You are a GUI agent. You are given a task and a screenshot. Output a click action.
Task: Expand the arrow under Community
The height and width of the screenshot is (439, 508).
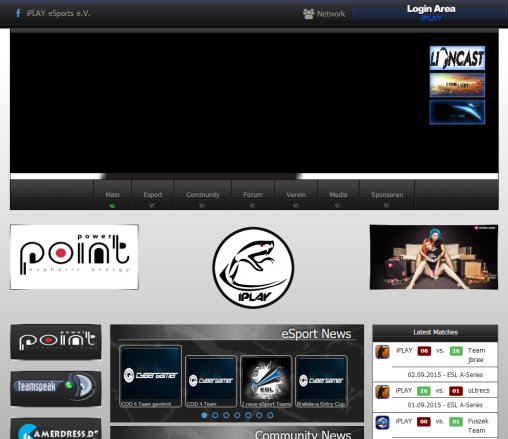coord(202,205)
